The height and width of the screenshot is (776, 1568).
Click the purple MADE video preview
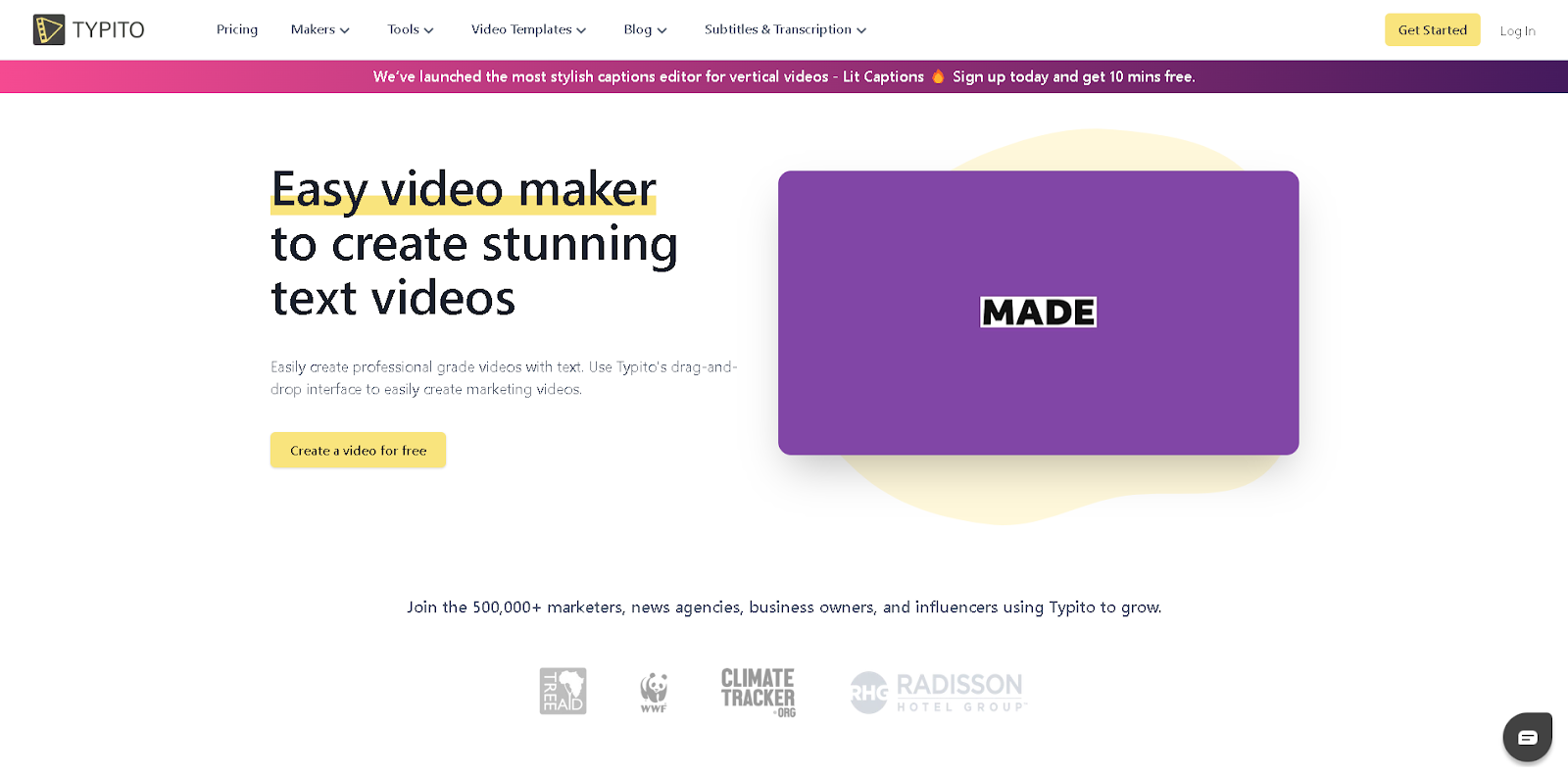(x=1039, y=313)
